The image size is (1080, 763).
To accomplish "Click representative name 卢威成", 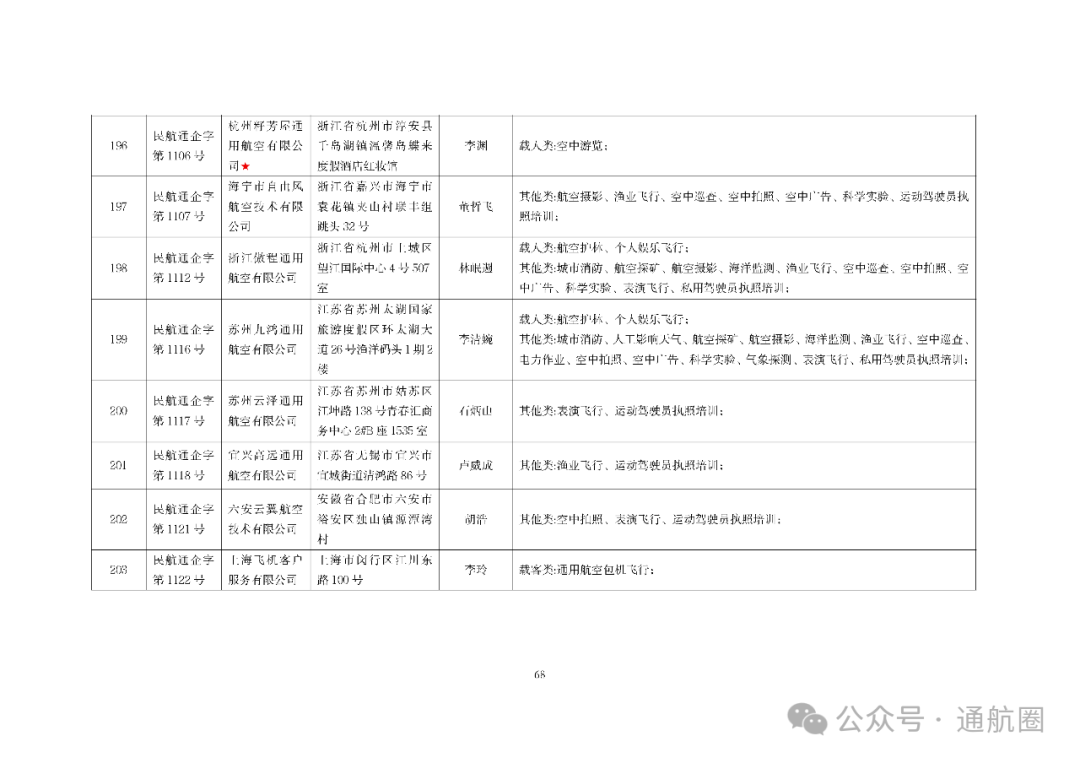I will [x=476, y=465].
